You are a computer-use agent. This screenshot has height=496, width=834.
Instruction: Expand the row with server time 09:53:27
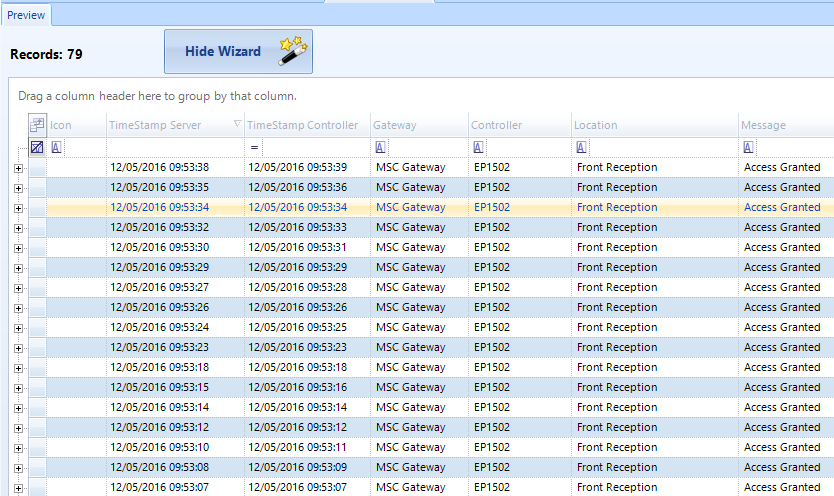click(x=19, y=289)
